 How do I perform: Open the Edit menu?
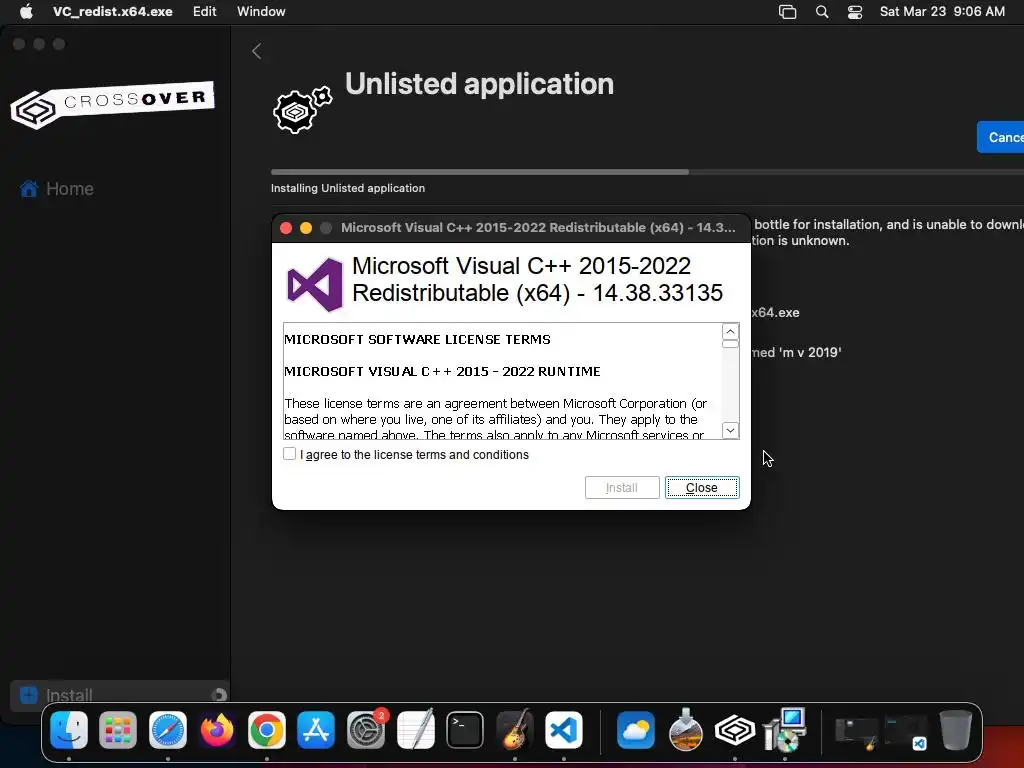coord(204,11)
